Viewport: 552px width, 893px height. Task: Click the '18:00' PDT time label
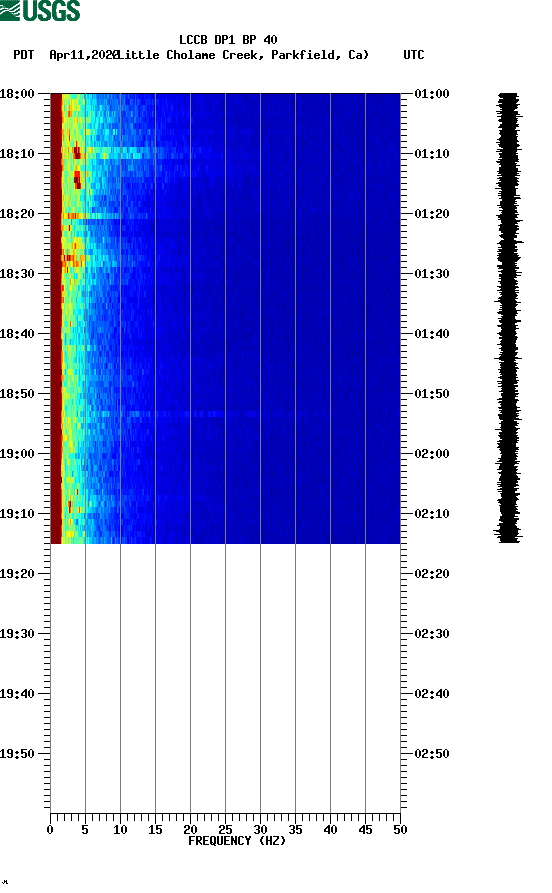tap(17, 93)
